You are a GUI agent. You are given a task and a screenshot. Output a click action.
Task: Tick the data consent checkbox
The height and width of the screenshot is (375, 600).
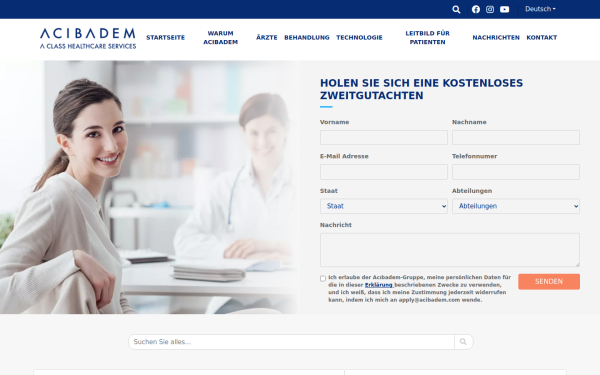point(323,279)
